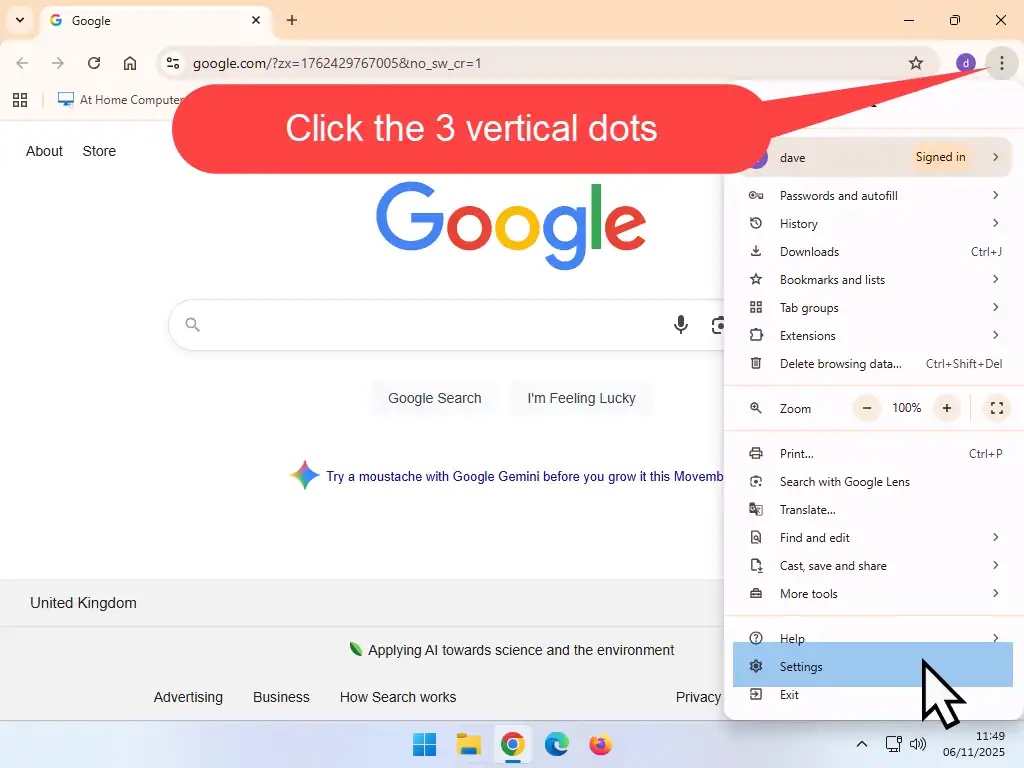Open the Tab groups menu item
Screen dimensions: 1024x768
808,307
